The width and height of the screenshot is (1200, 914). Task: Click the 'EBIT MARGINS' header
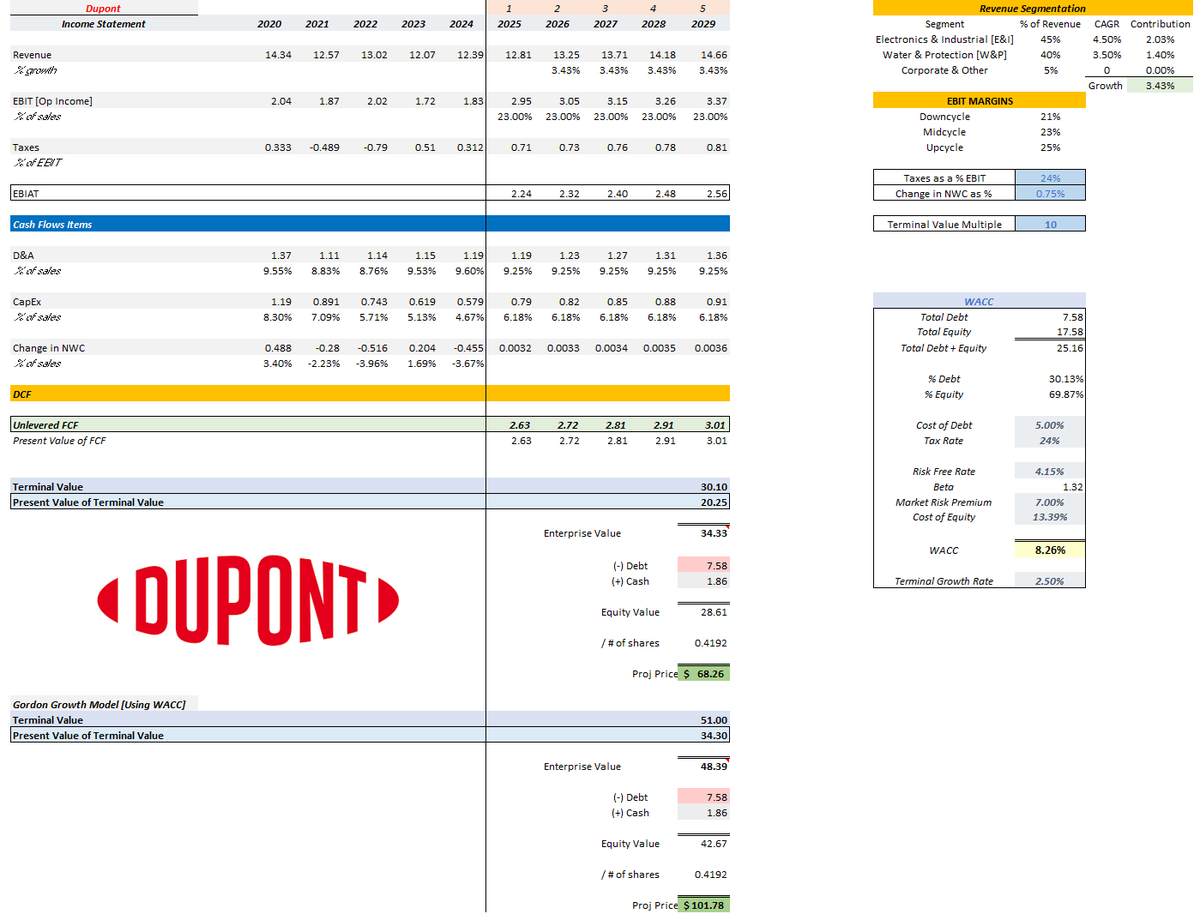[980, 101]
